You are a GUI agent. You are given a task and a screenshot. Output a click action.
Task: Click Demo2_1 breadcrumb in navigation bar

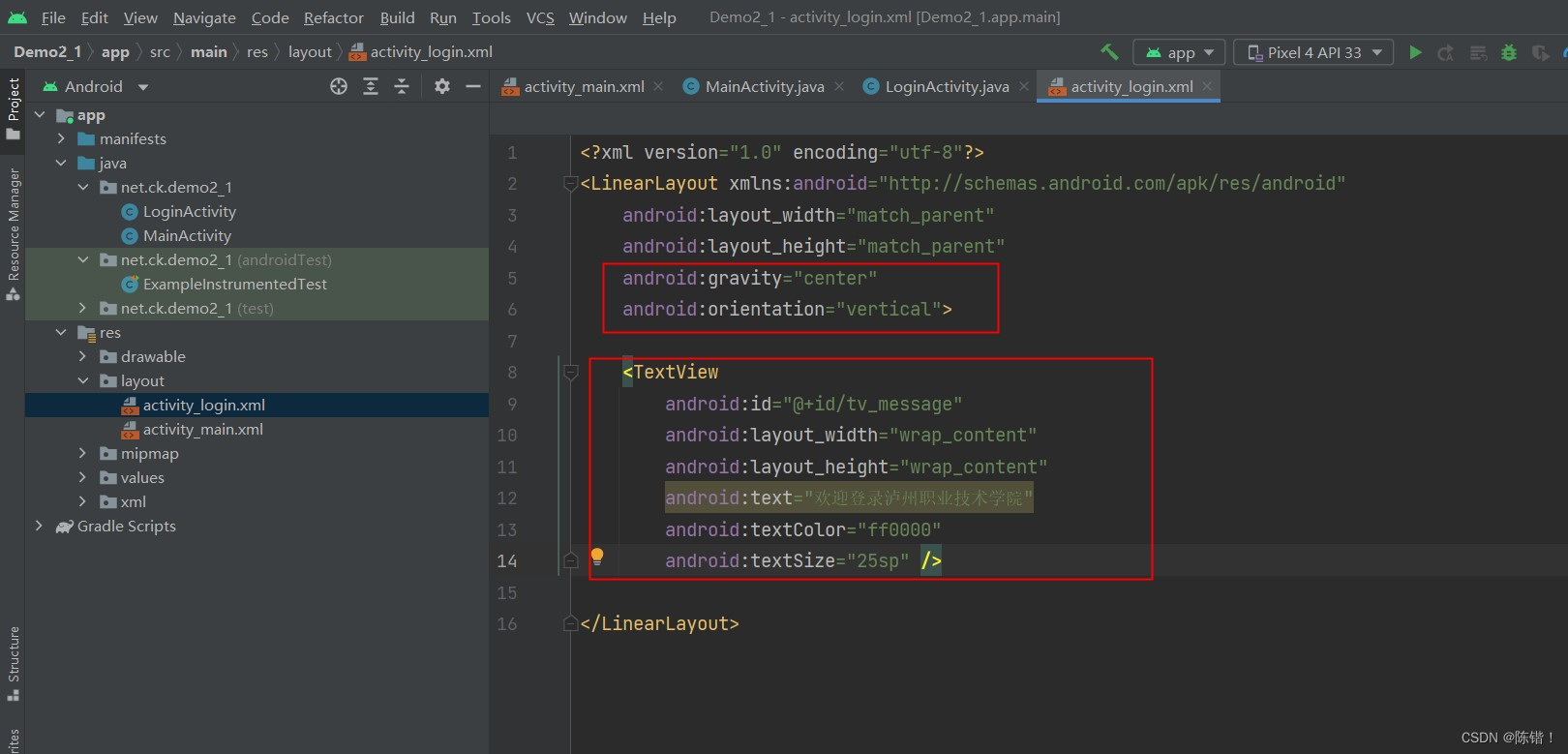[47, 52]
